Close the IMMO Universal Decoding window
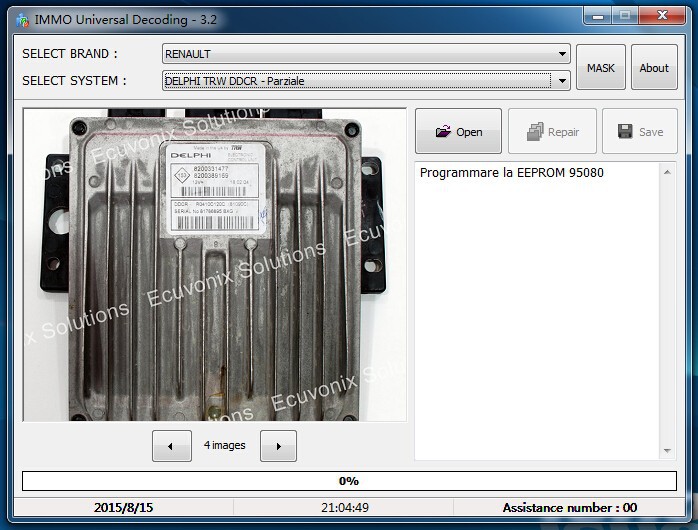The width and height of the screenshot is (698, 530). coord(662,15)
